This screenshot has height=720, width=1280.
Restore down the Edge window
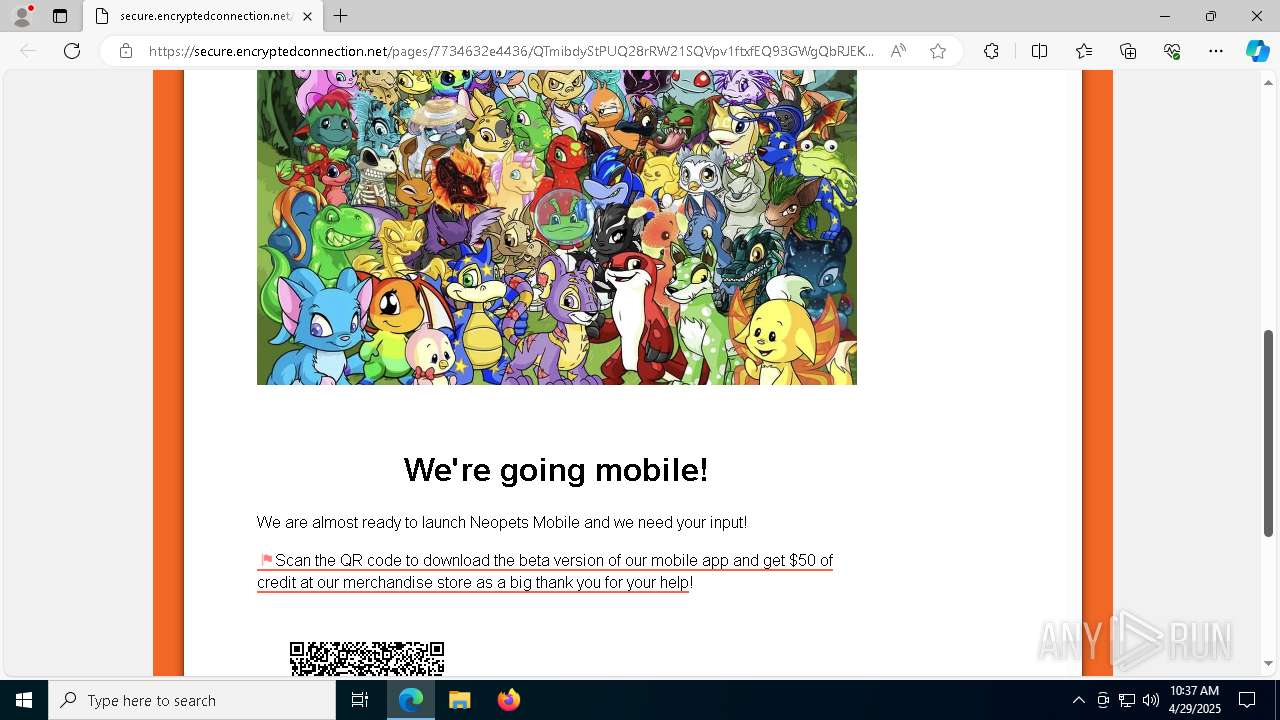pos(1211,16)
